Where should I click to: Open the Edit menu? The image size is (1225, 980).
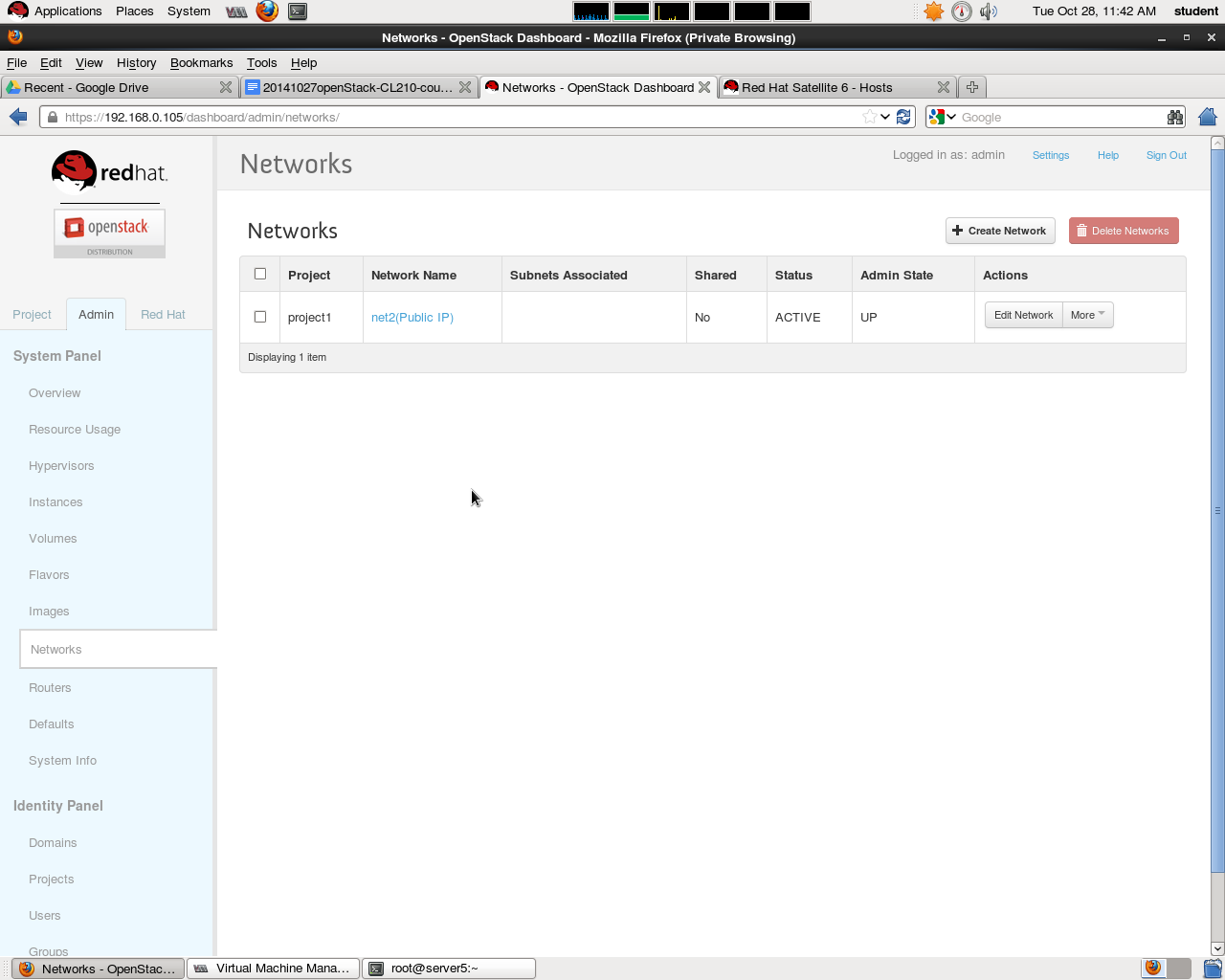point(51,62)
